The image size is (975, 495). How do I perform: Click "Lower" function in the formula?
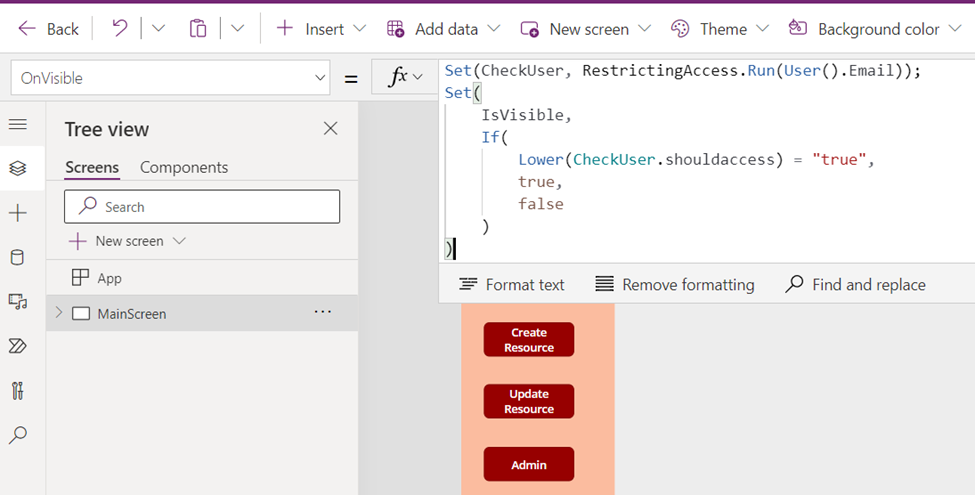[541, 160]
